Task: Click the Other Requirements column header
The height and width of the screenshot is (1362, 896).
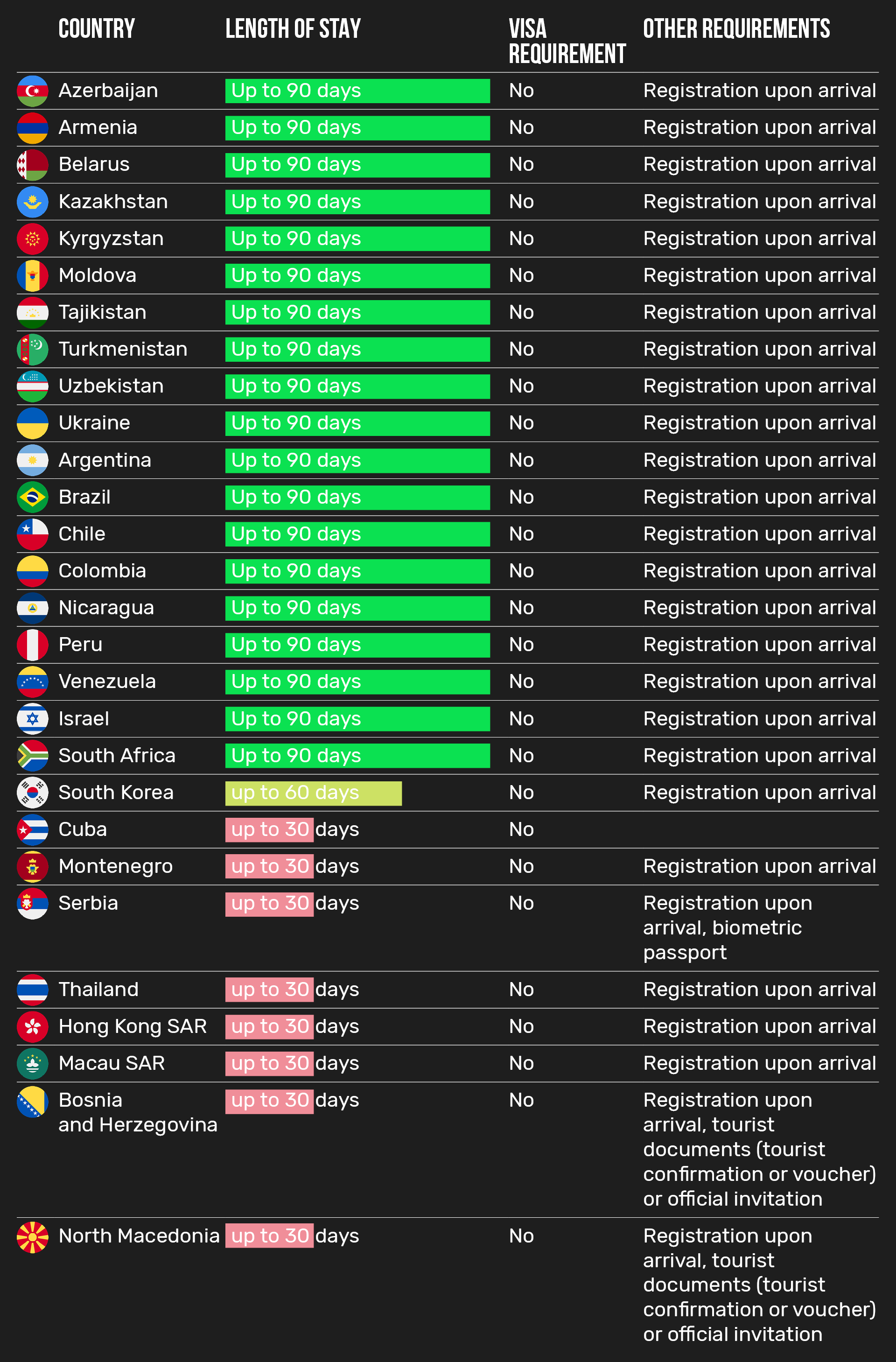Action: (x=736, y=28)
